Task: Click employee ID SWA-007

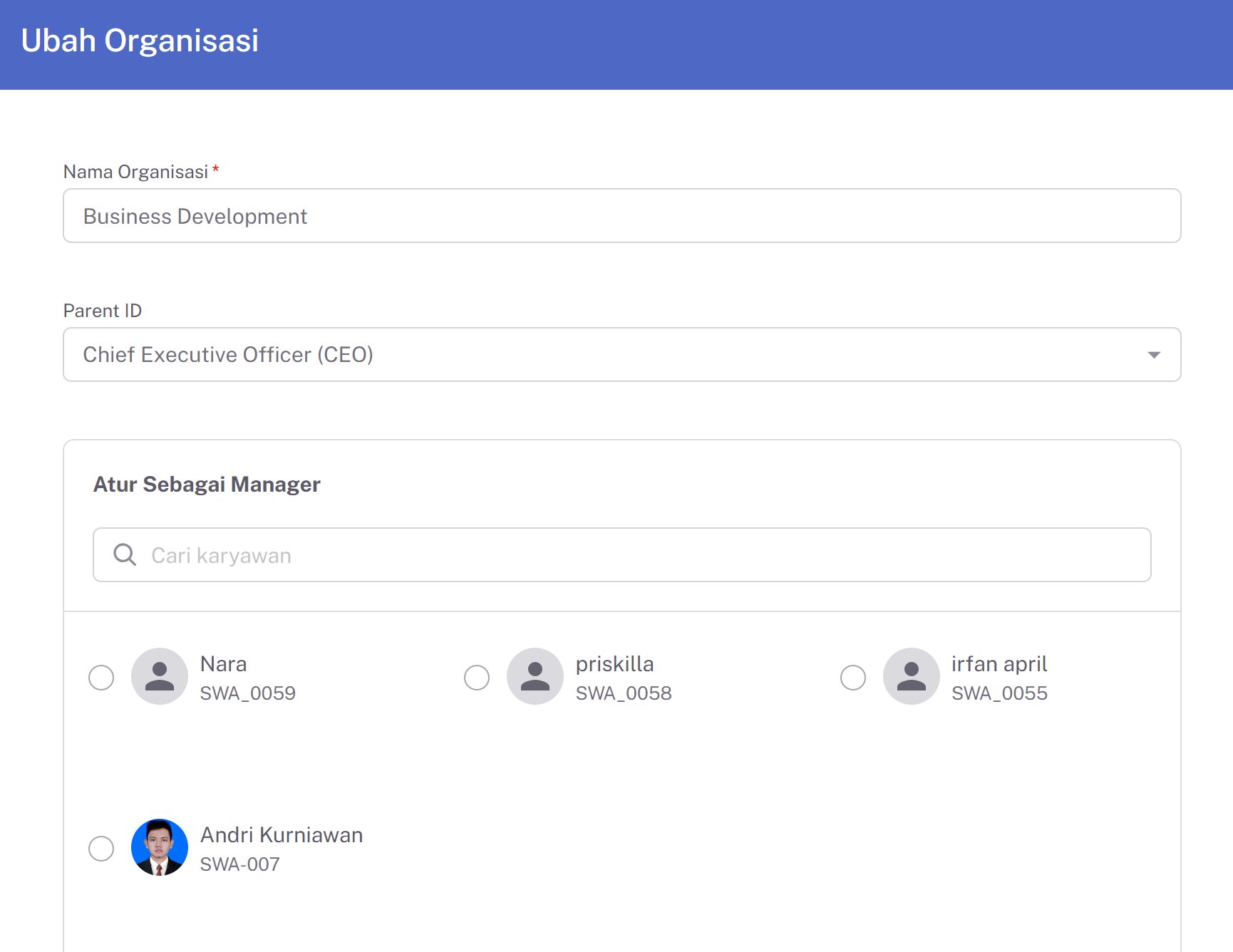Action: pyautogui.click(x=239, y=864)
